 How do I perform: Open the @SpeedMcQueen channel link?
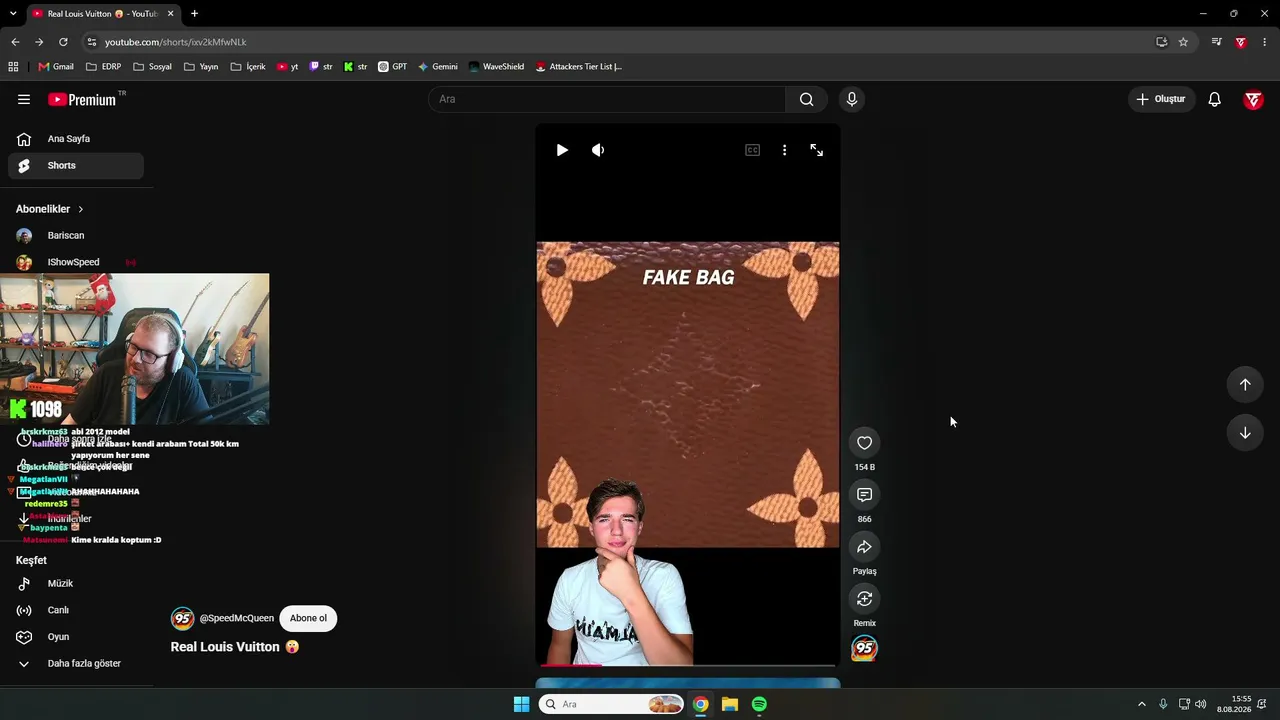point(237,618)
